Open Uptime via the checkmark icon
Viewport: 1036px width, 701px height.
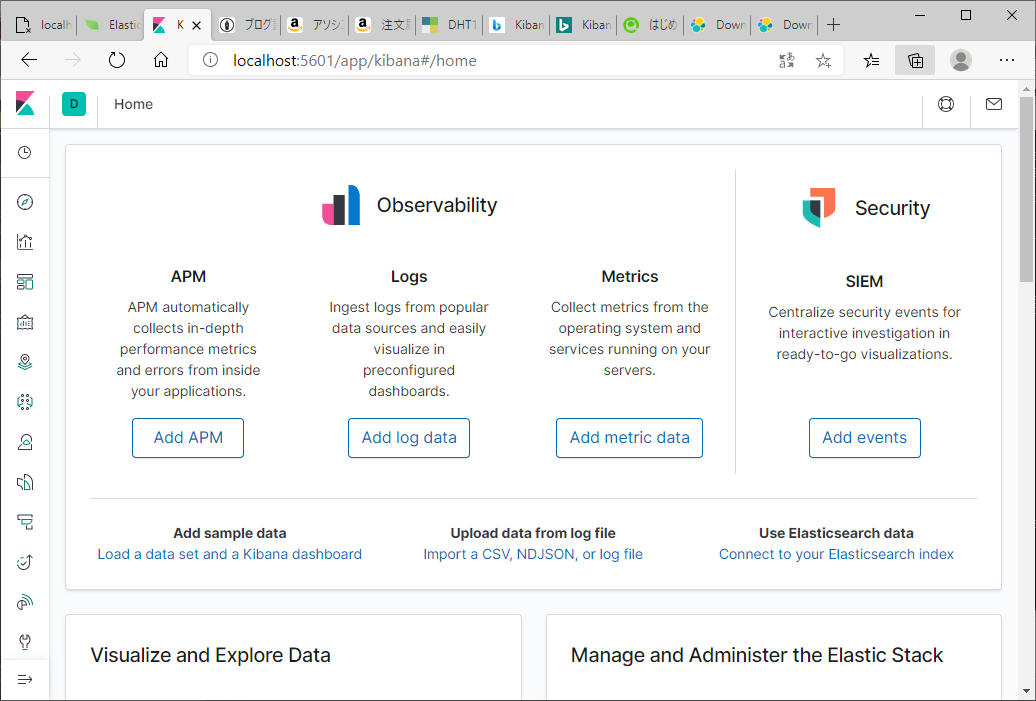(x=24, y=562)
